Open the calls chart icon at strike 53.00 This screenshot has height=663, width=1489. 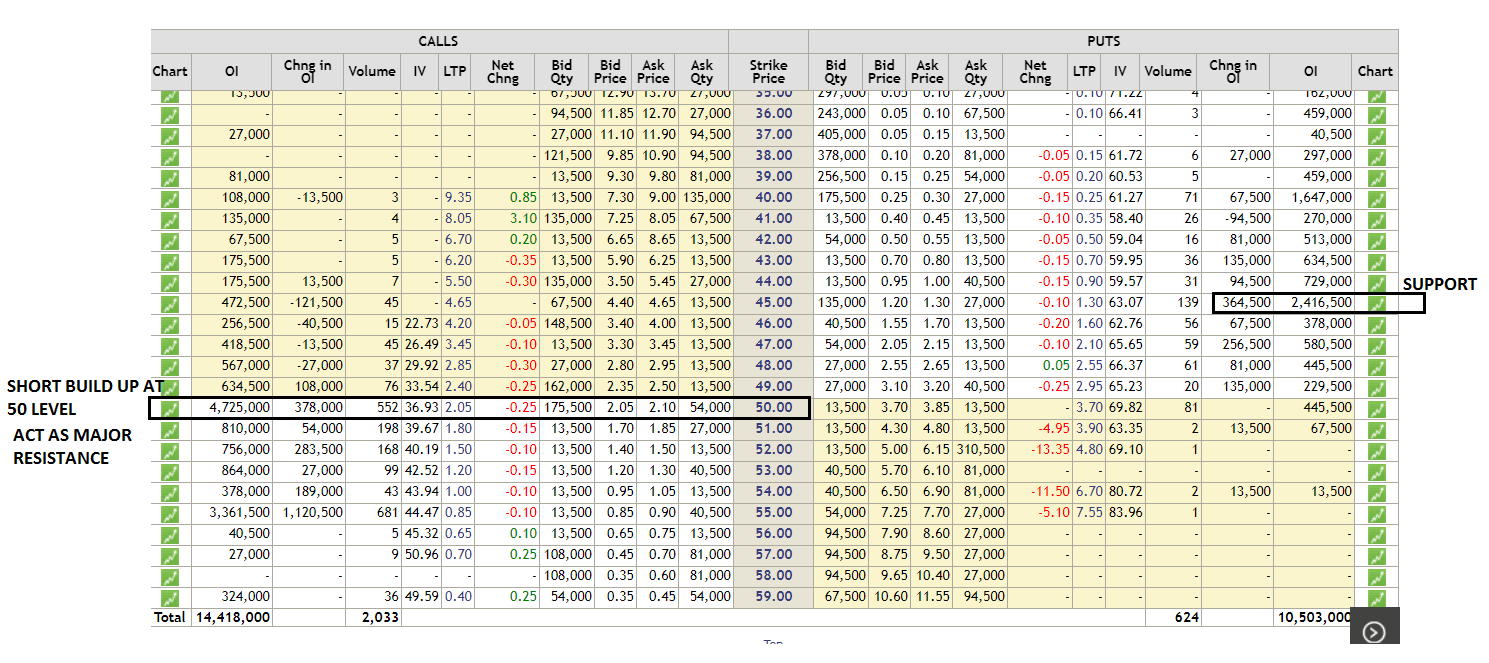[x=170, y=470]
